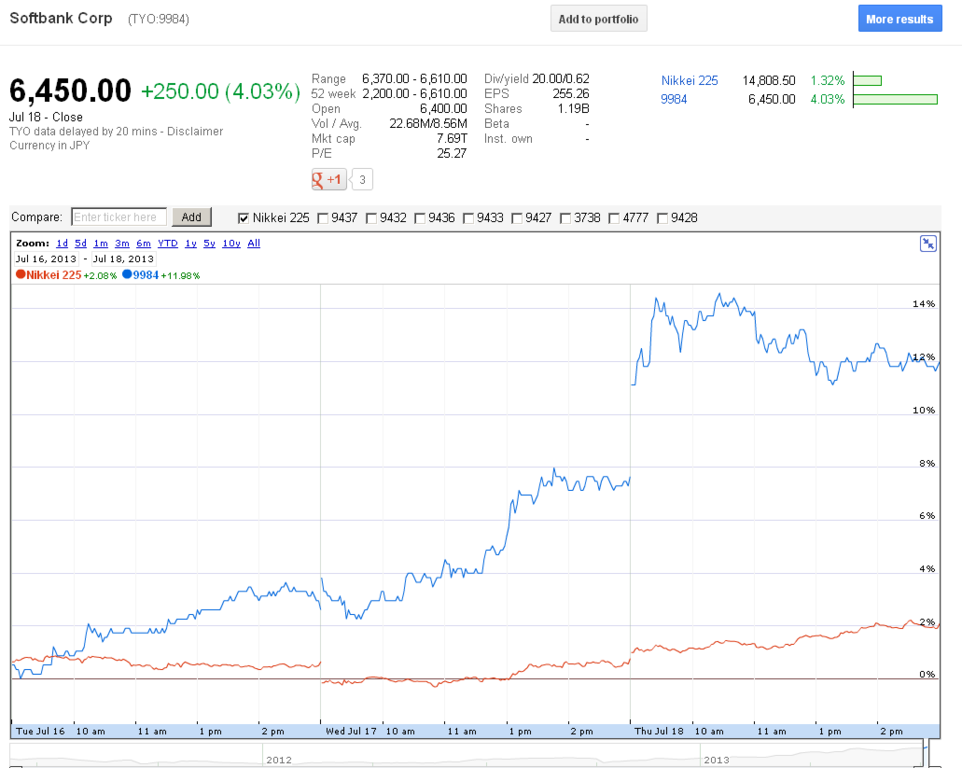This screenshot has height=768, width=962.
Task: Open the Disclaimer link
Action: (194, 131)
